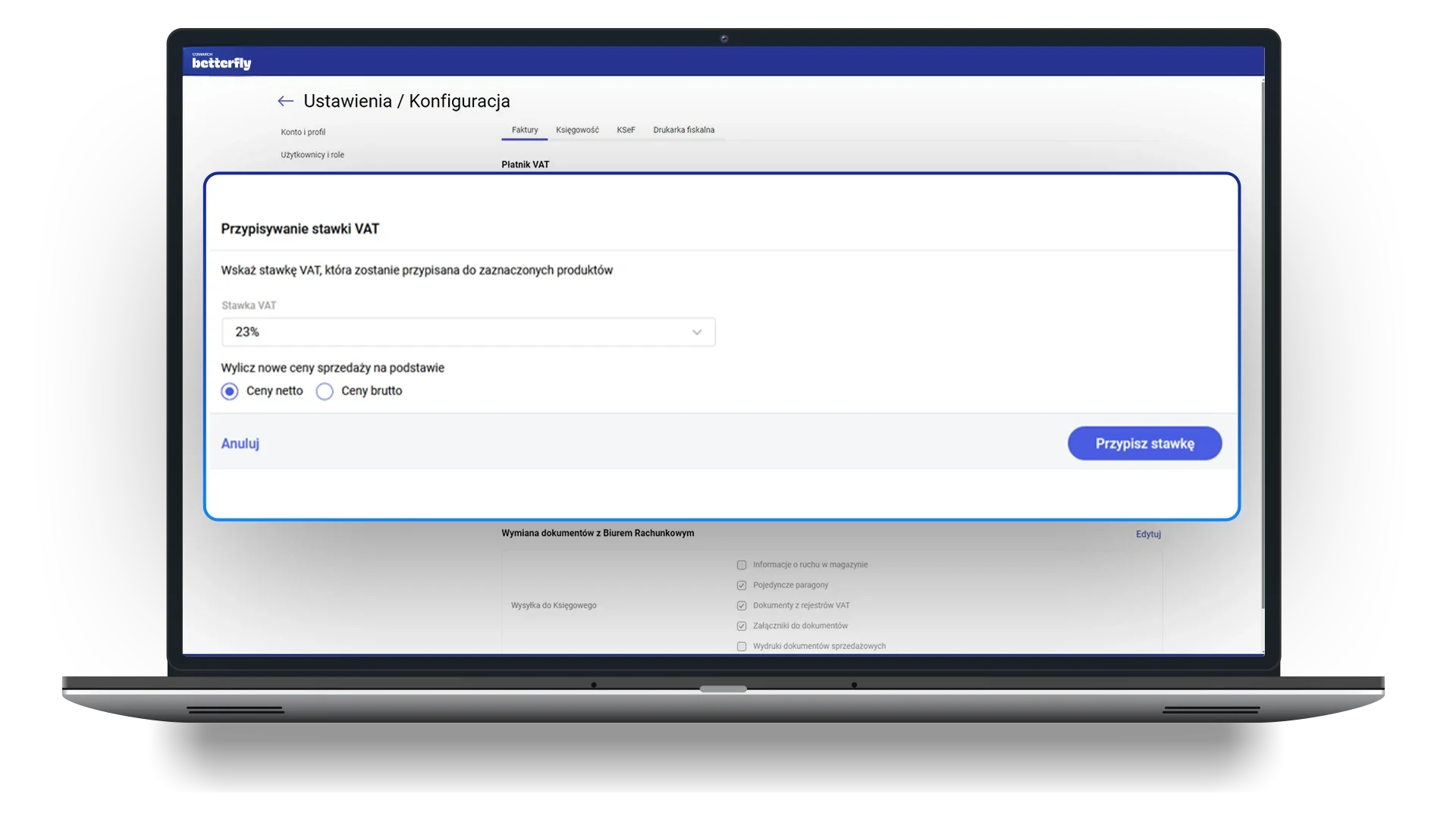Switch to the Drukarka fiskalna tab
The height and width of the screenshot is (819, 1456).
click(x=683, y=130)
